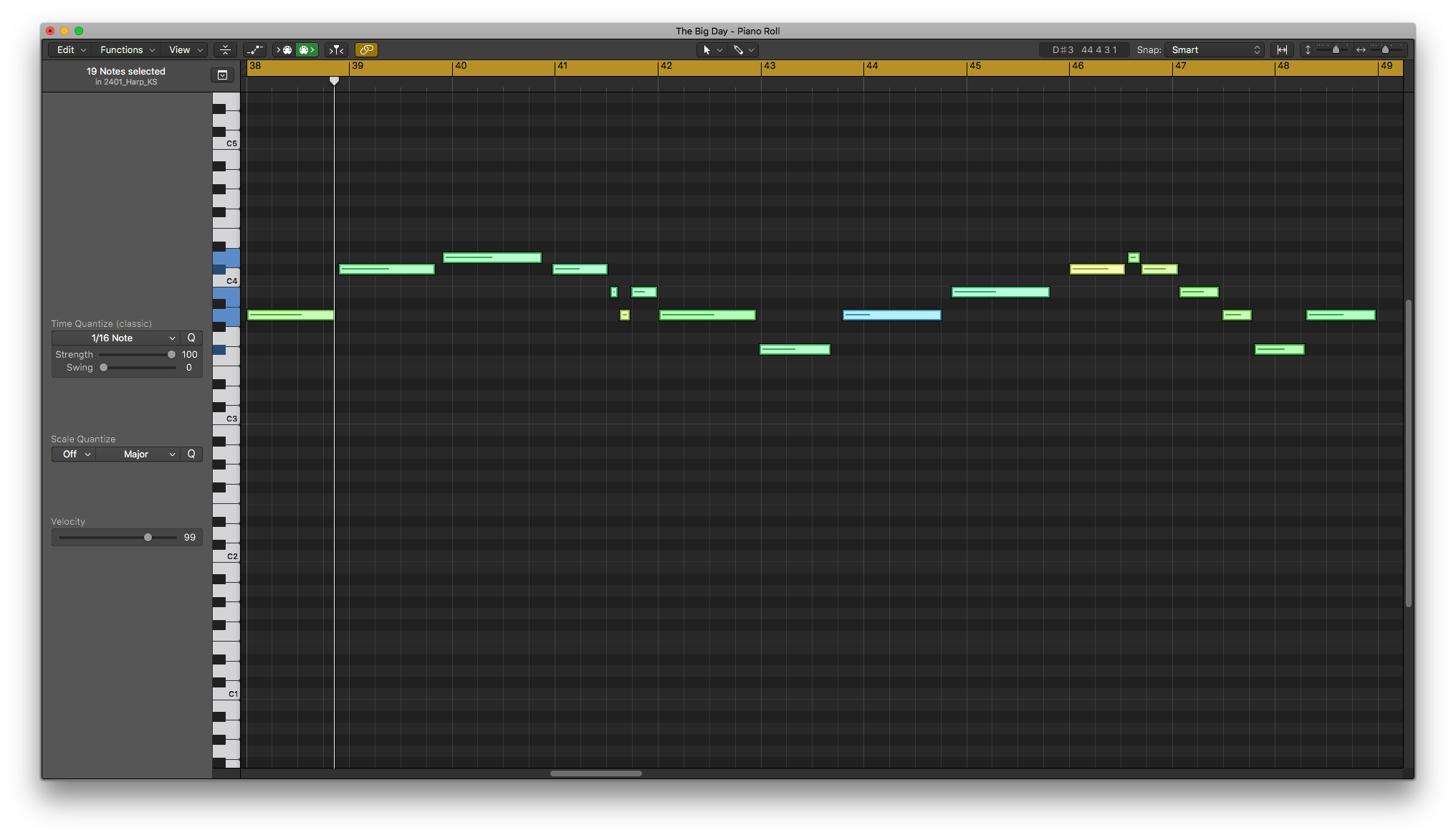Image resolution: width=1456 pixels, height=838 pixels.
Task: Open the Major scale dropdown
Action: point(138,454)
